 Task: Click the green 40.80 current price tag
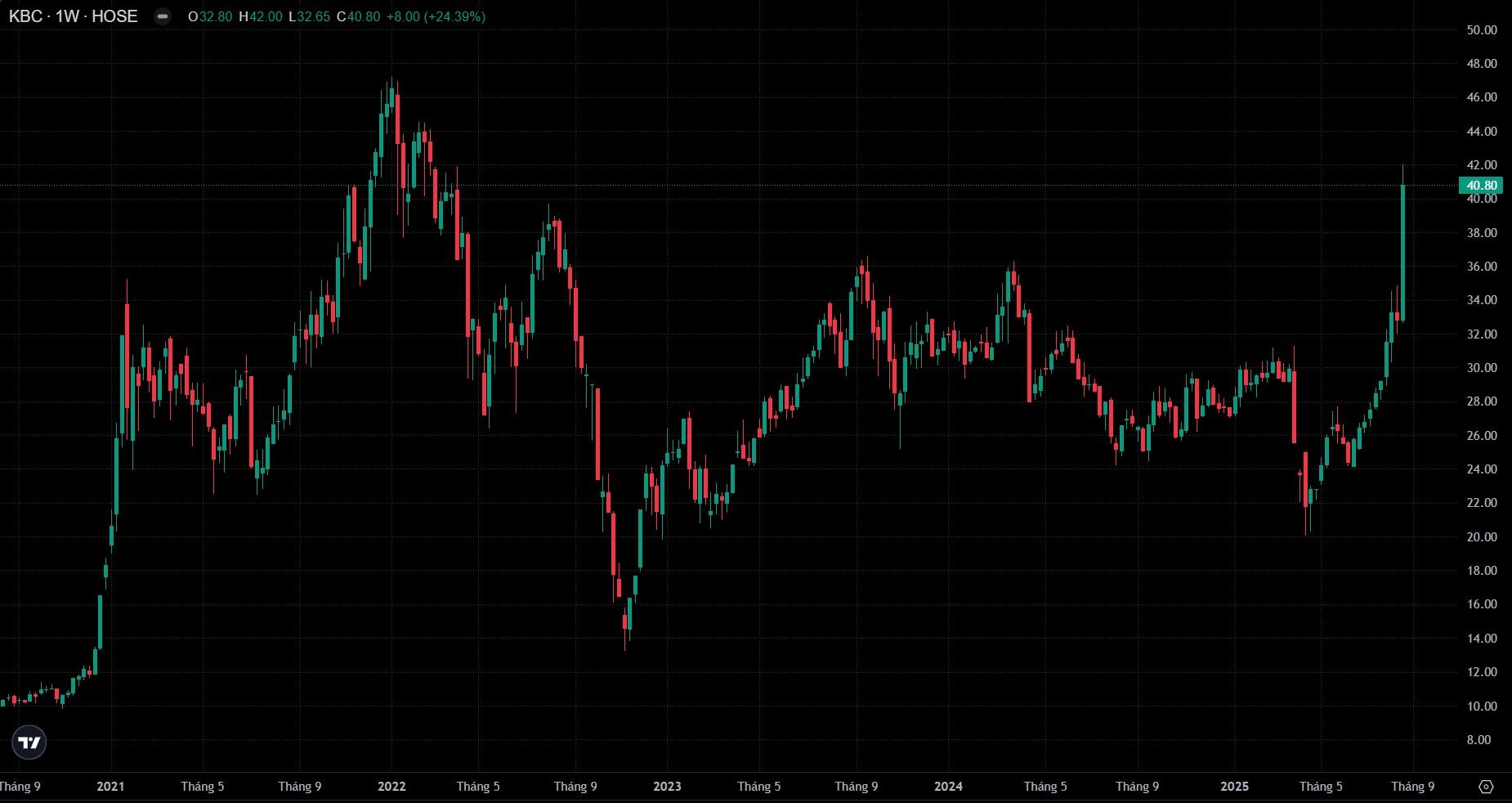(1480, 186)
